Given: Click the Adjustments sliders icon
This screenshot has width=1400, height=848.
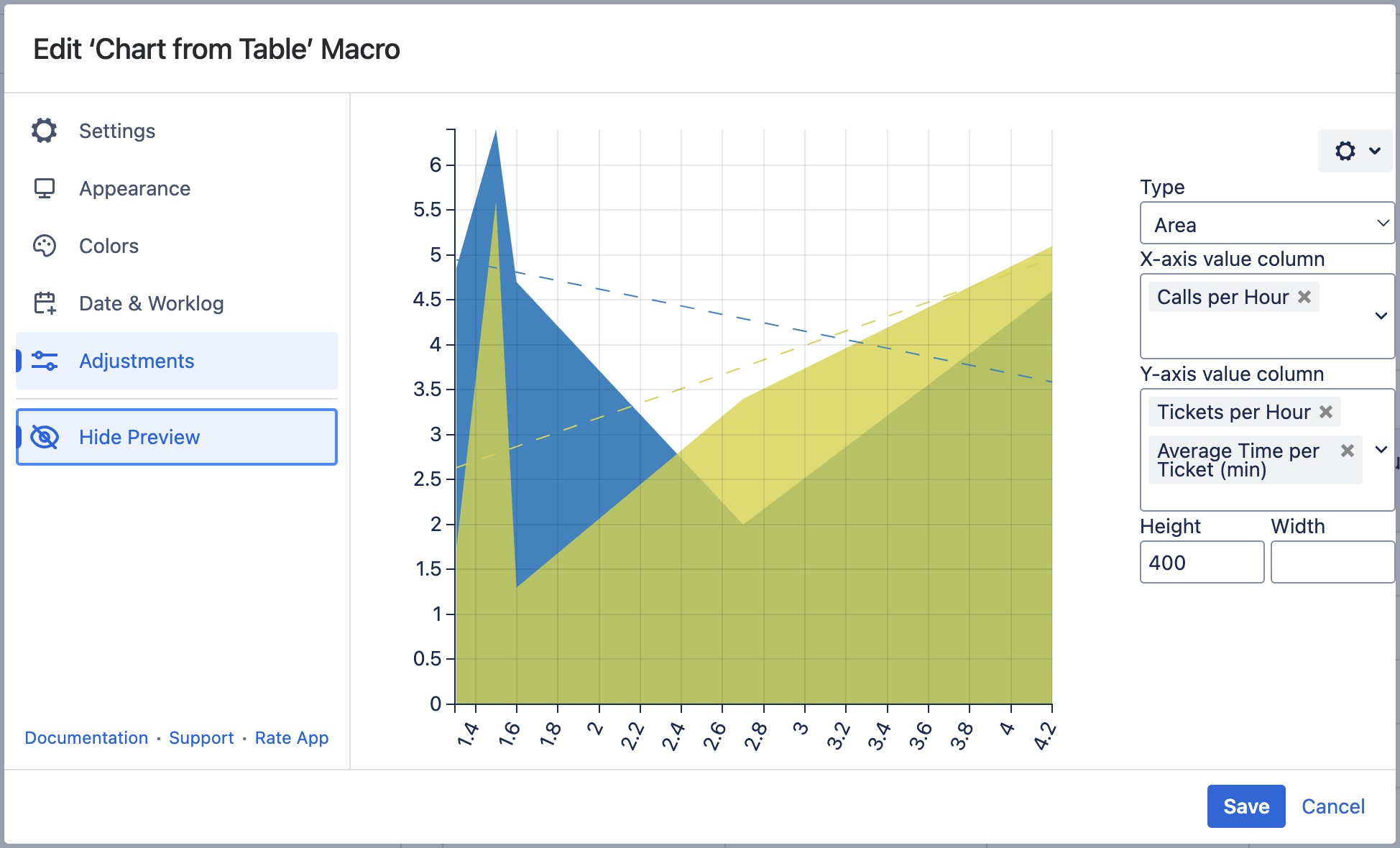Looking at the screenshot, I should (45, 361).
